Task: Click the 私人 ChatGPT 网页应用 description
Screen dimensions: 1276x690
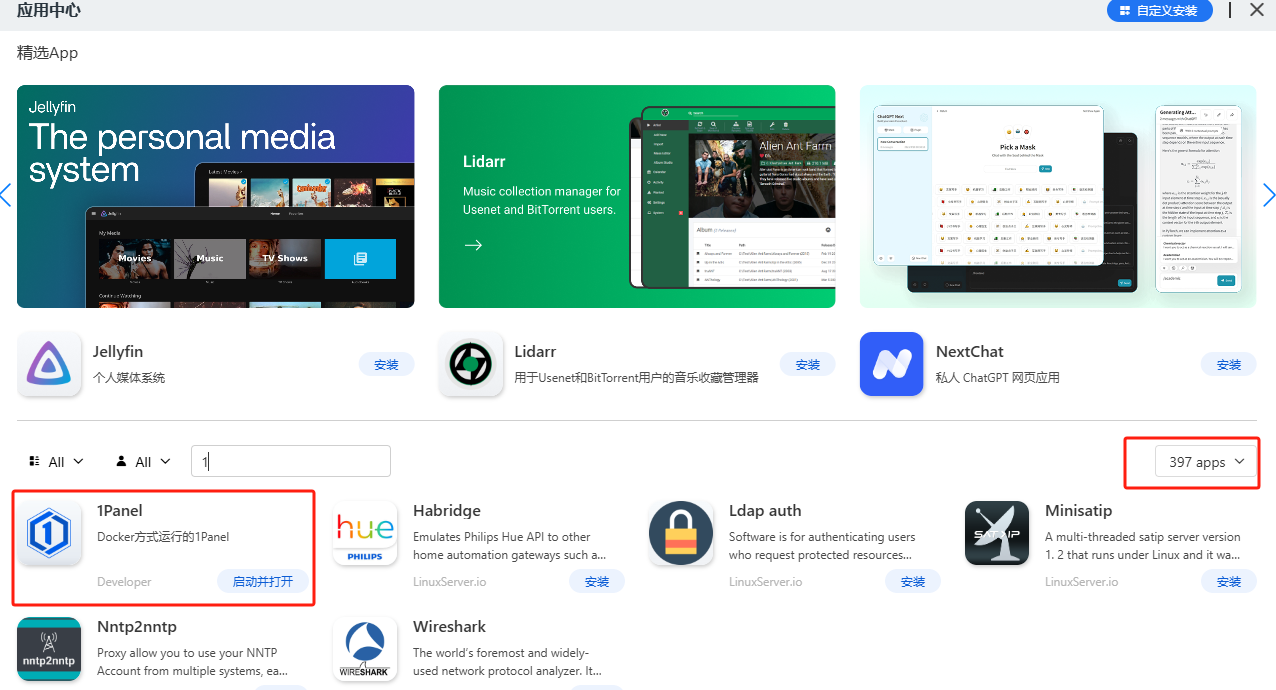Action: tap(998, 378)
